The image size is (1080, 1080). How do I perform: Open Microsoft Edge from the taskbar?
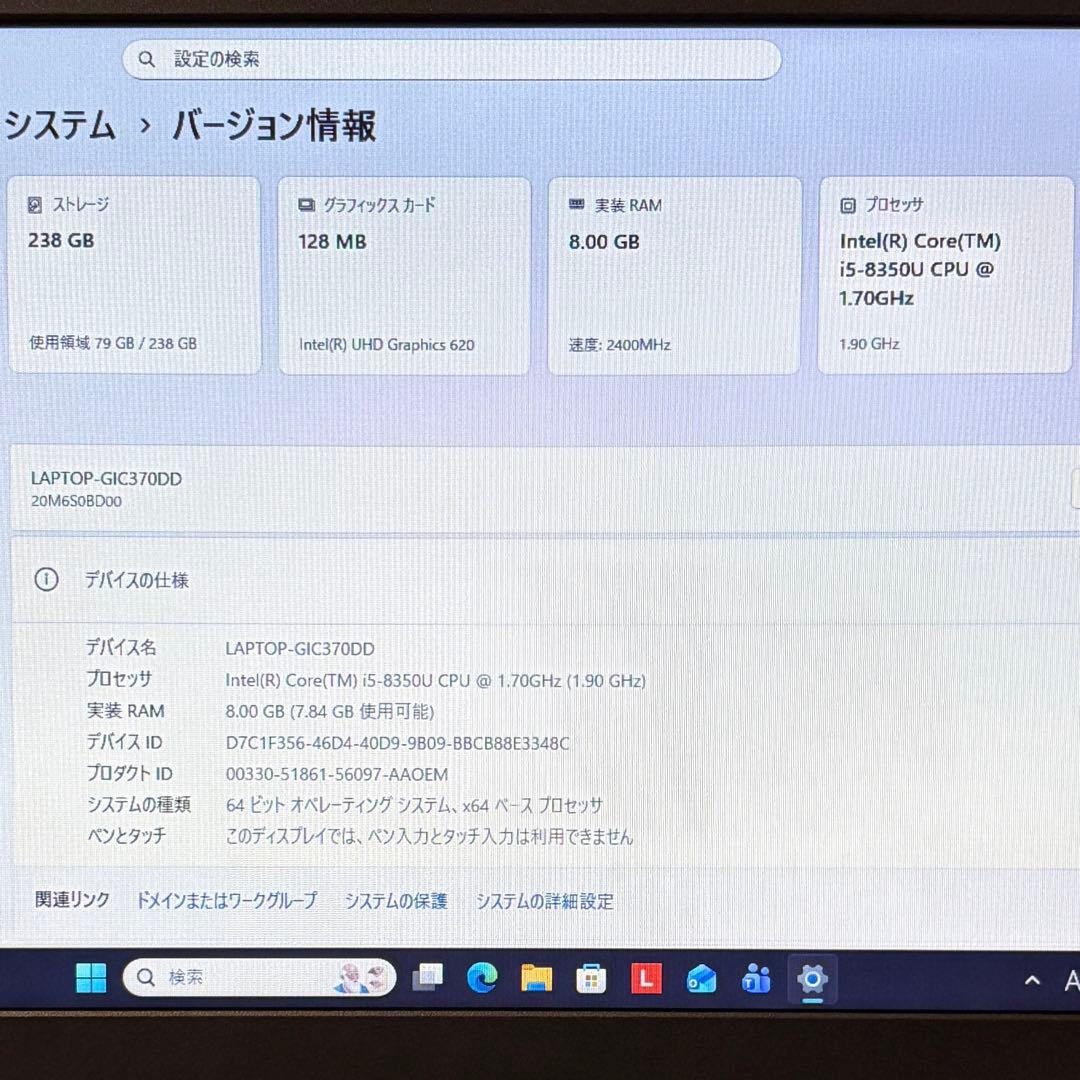tap(483, 980)
